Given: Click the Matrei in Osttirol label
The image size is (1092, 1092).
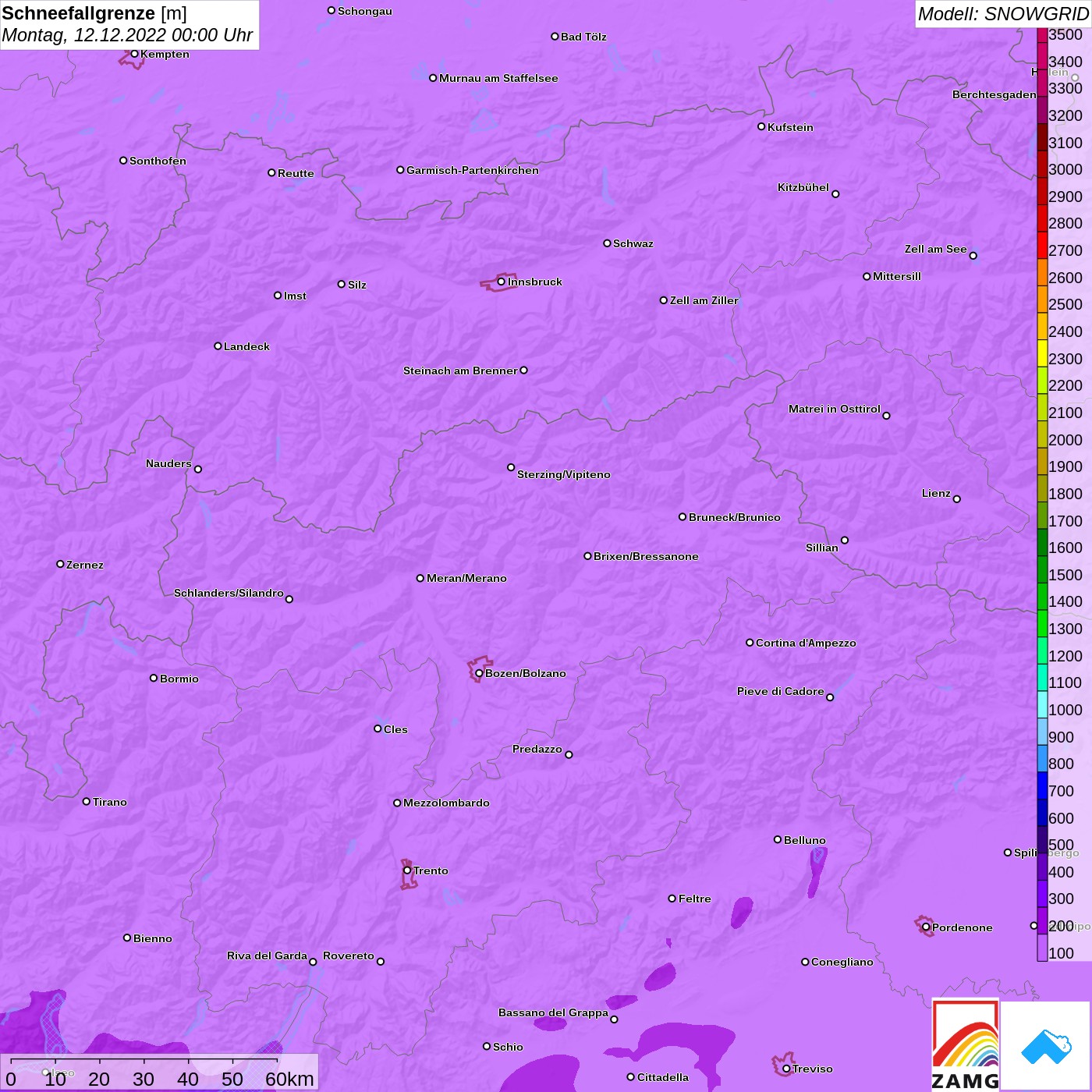Looking at the screenshot, I should pos(835,409).
